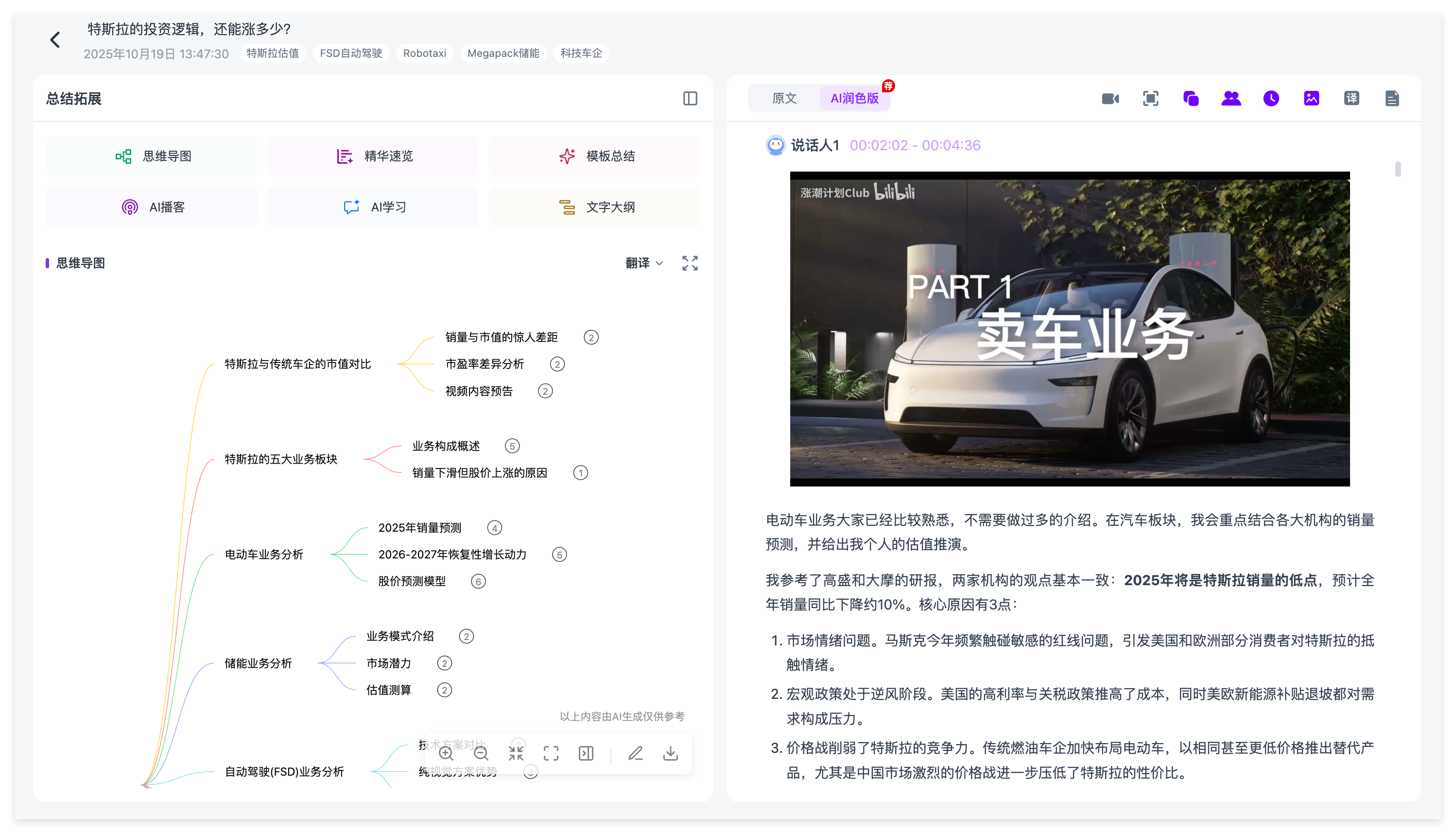The width and height of the screenshot is (1456, 834).
Task: Expand 销量与市值的惊人差距 node count badge
Action: [591, 337]
